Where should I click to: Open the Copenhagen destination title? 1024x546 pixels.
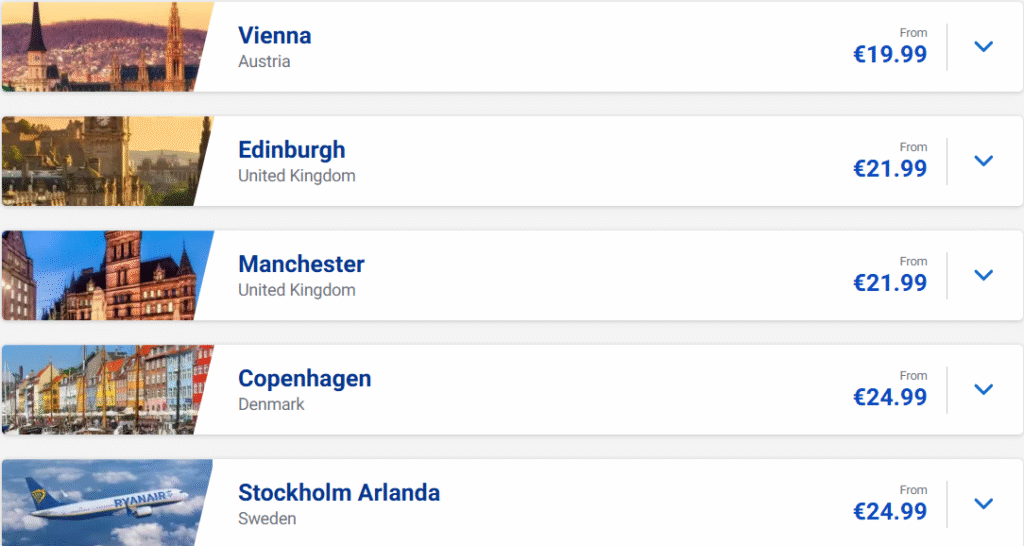(304, 379)
